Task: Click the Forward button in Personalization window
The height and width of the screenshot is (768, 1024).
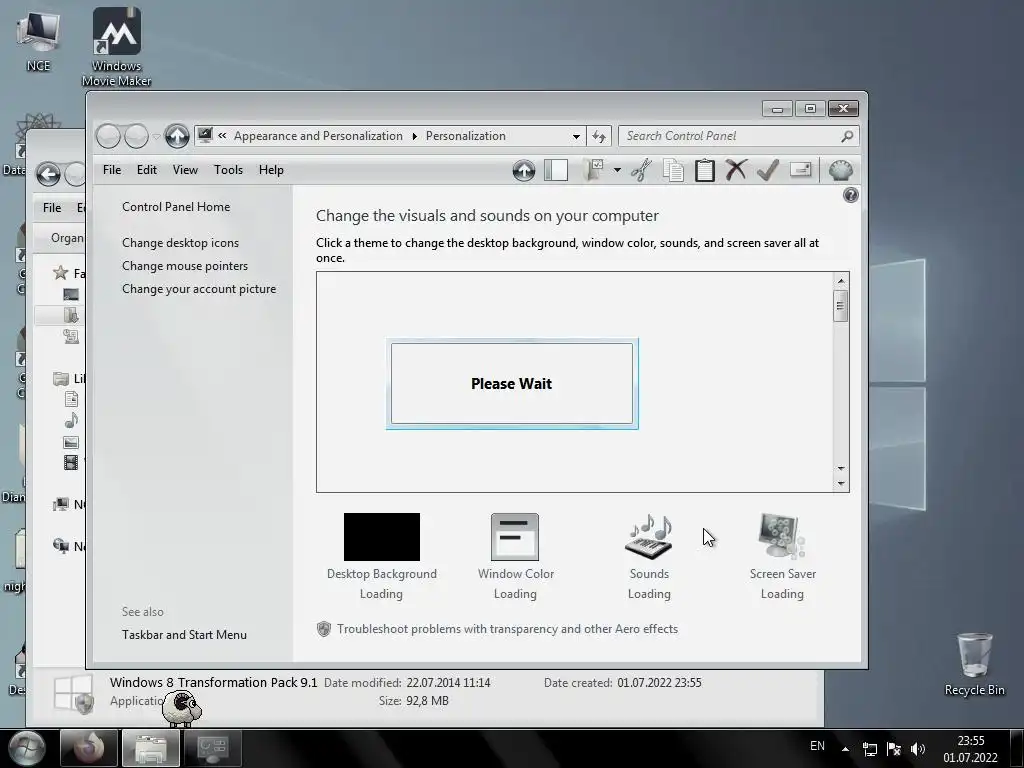Action: (x=136, y=136)
